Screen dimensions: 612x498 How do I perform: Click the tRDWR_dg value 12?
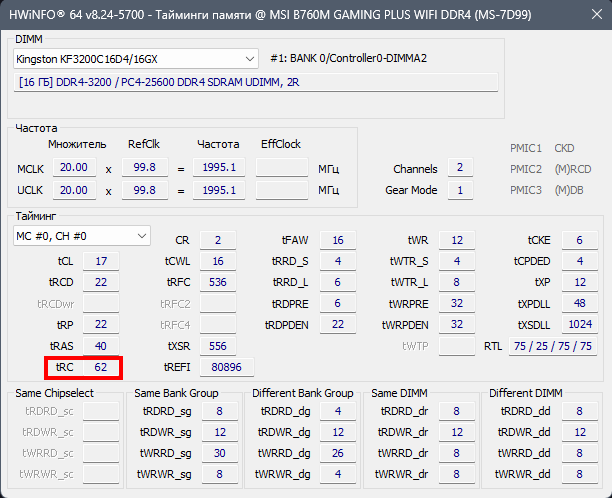[338, 432]
